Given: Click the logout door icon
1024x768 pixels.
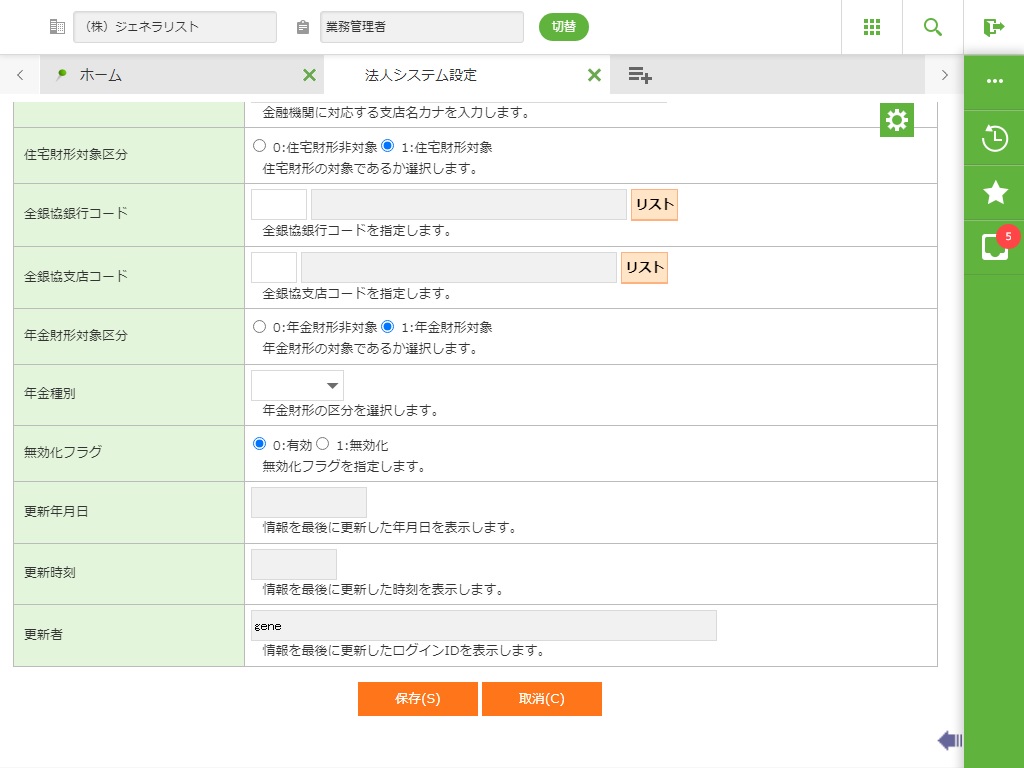Looking at the screenshot, I should tap(994, 27).
